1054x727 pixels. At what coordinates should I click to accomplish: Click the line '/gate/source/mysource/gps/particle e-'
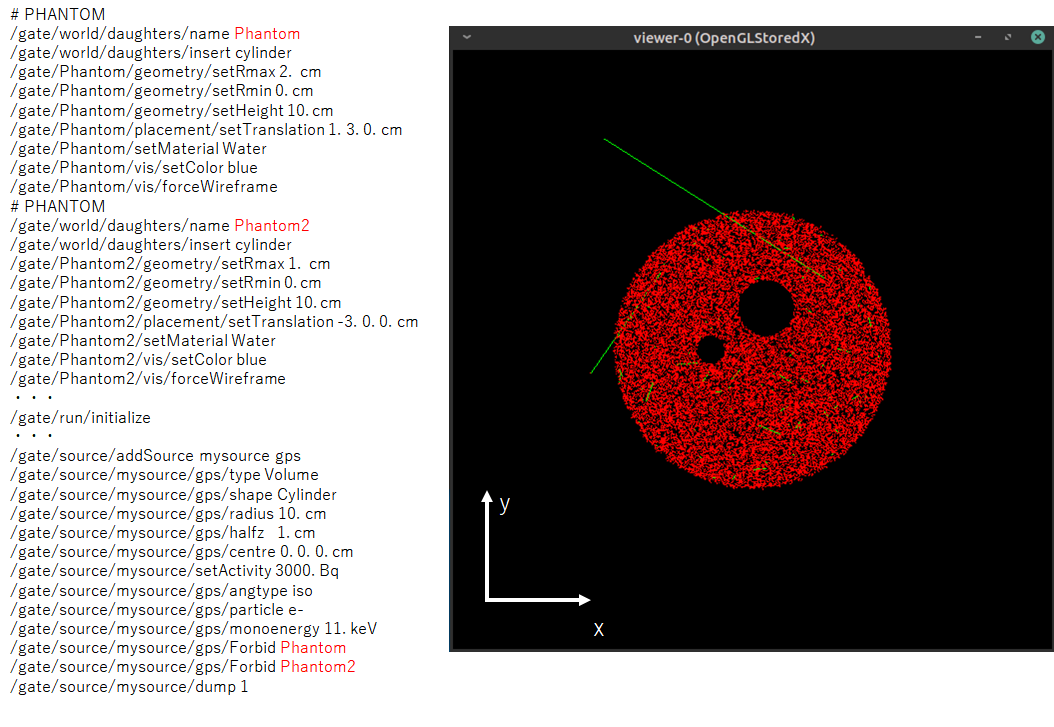[157, 610]
